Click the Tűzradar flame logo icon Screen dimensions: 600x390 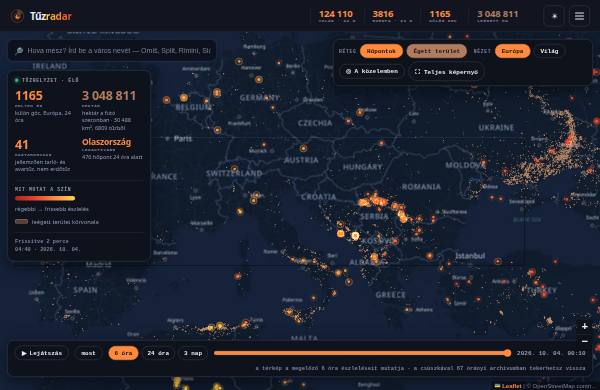tap(17, 16)
